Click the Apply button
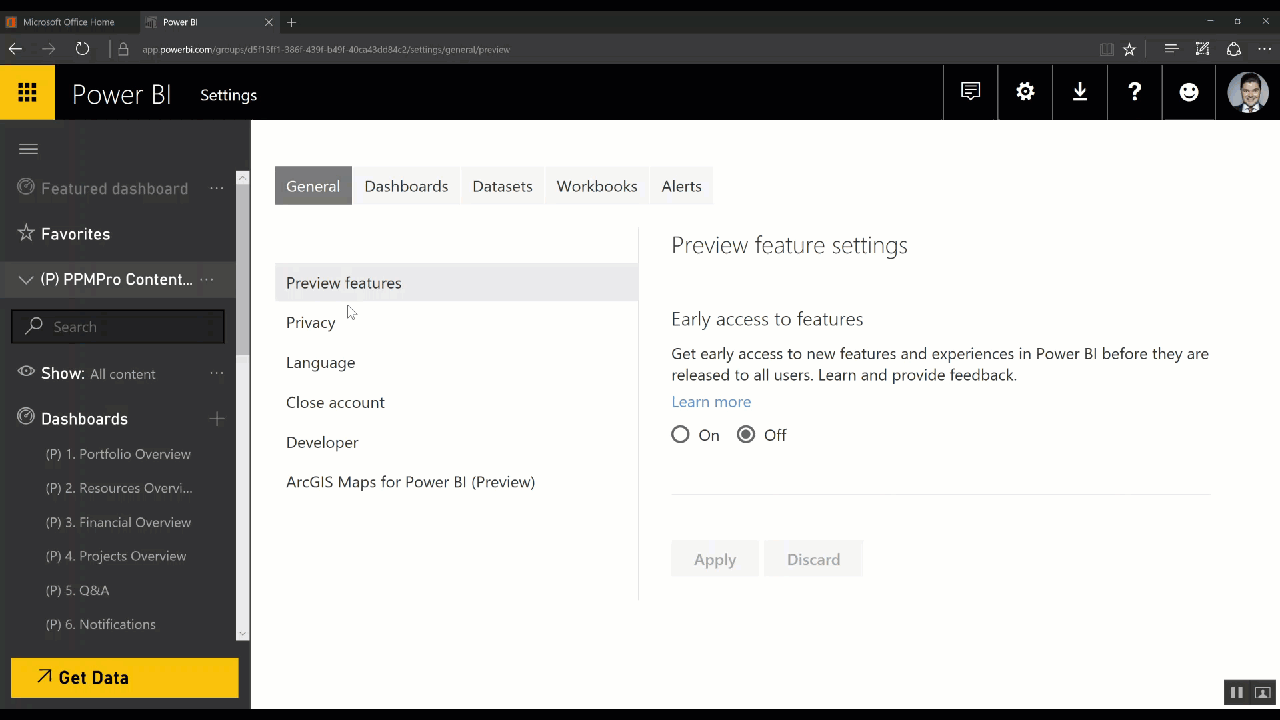 (715, 559)
